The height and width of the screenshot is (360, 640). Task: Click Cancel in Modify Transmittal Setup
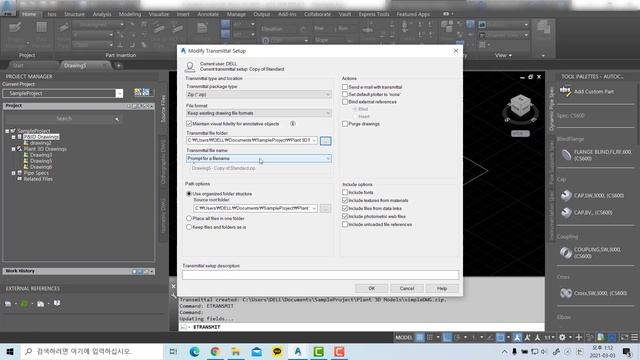[x=407, y=288]
